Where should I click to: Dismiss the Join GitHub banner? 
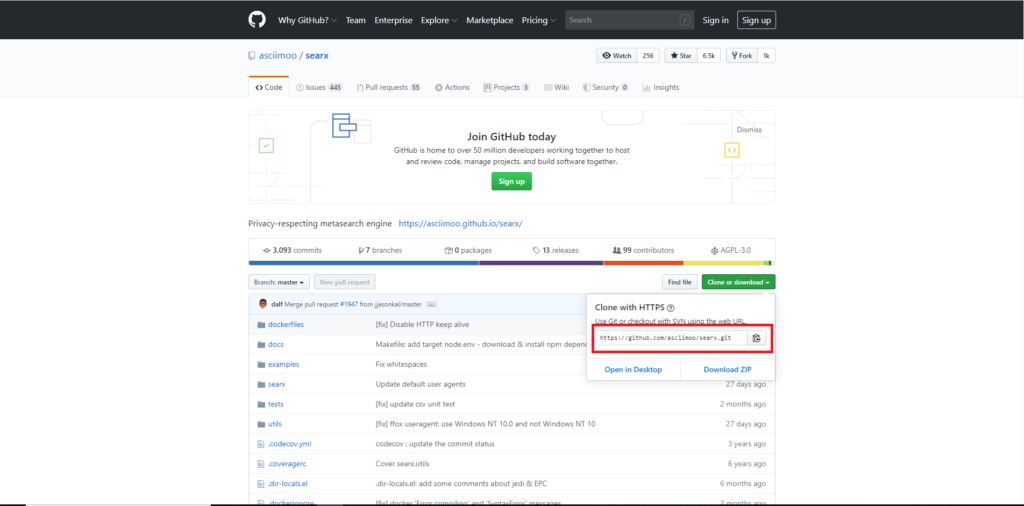(749, 130)
